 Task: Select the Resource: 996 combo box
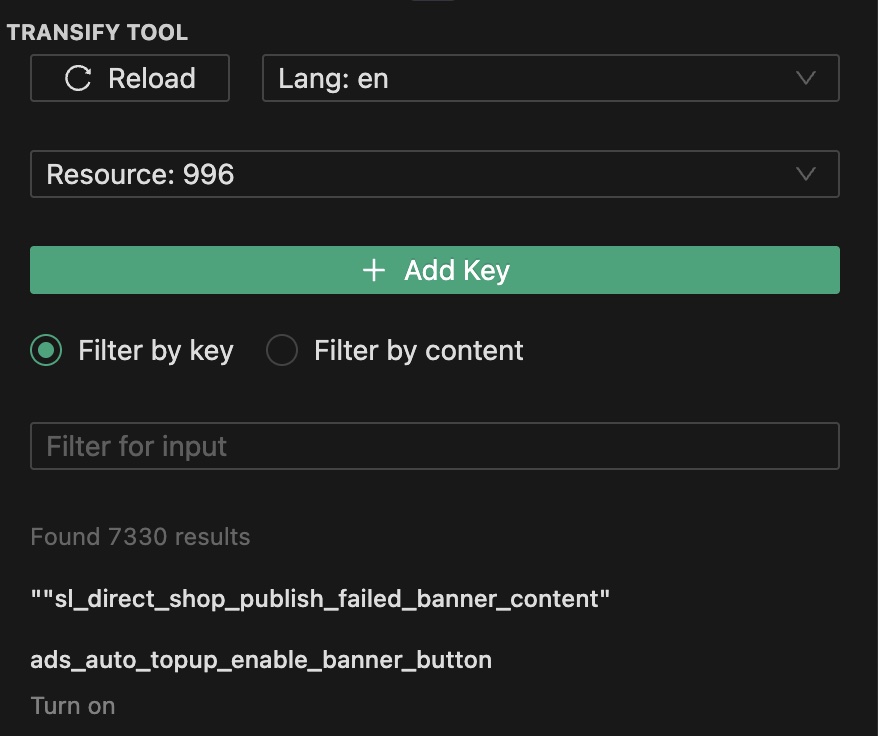click(435, 174)
